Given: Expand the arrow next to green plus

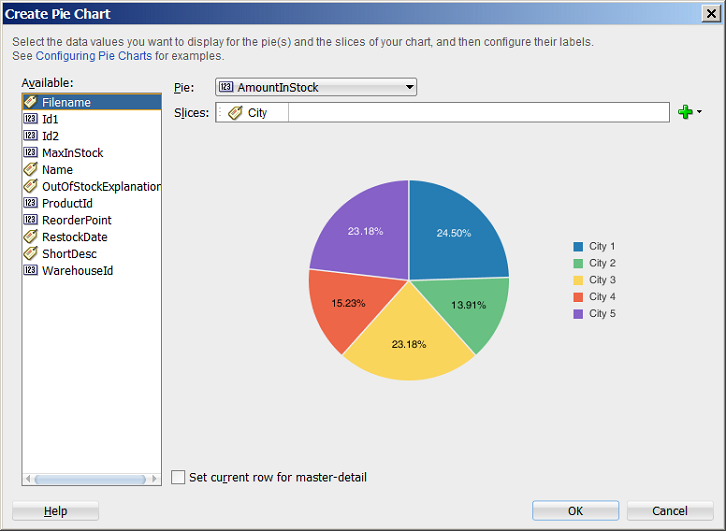Looking at the screenshot, I should pos(699,112).
